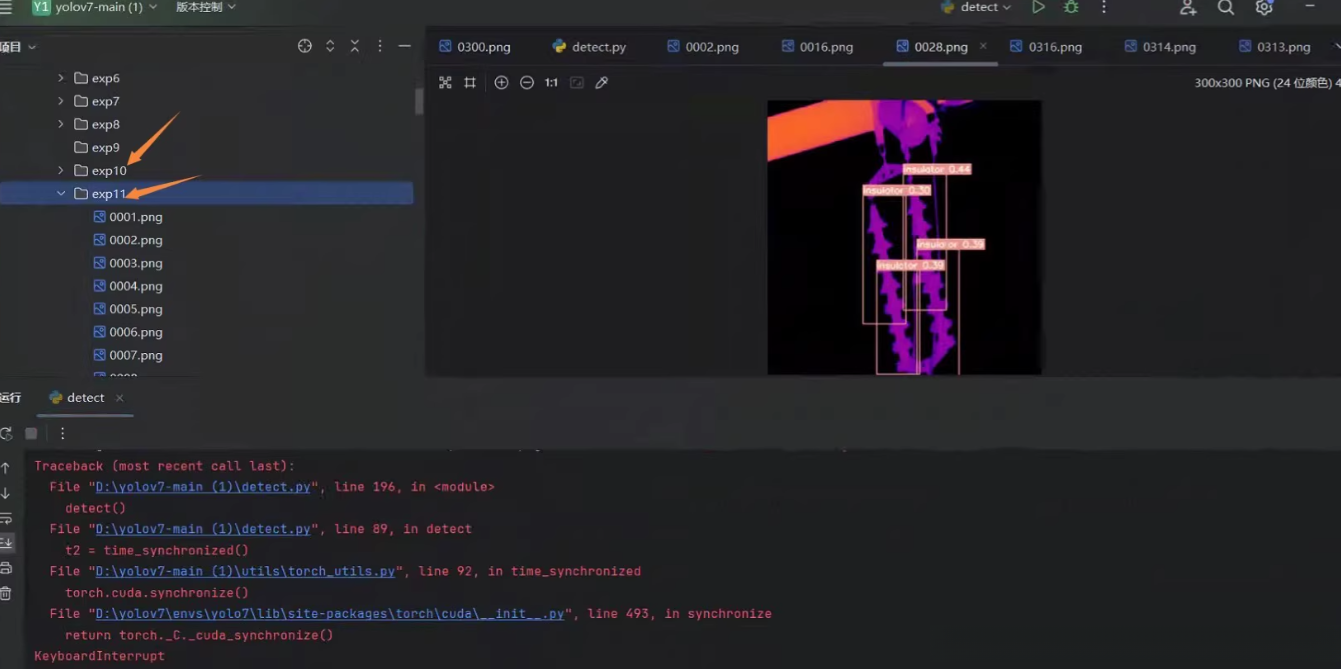Screen dimensions: 1341x669
Task: Open IDE settings gear
Action: tap(1264, 7)
